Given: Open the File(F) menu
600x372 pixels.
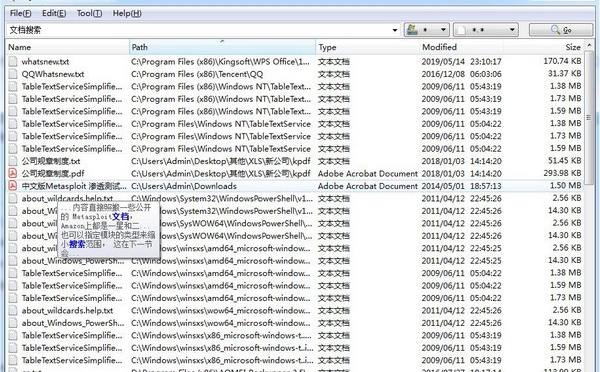Looking at the screenshot, I should (20, 13).
